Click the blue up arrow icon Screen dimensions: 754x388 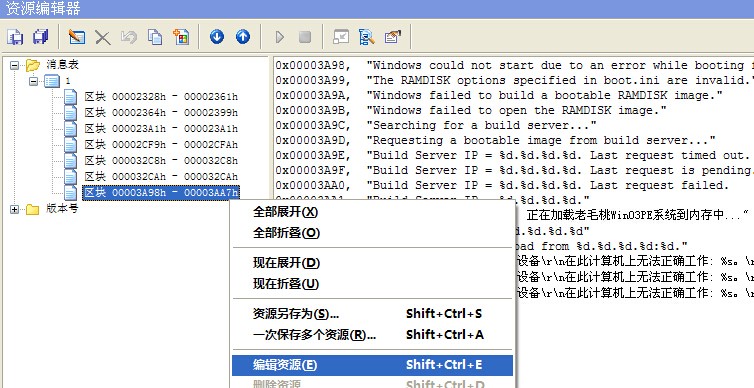[x=243, y=37]
